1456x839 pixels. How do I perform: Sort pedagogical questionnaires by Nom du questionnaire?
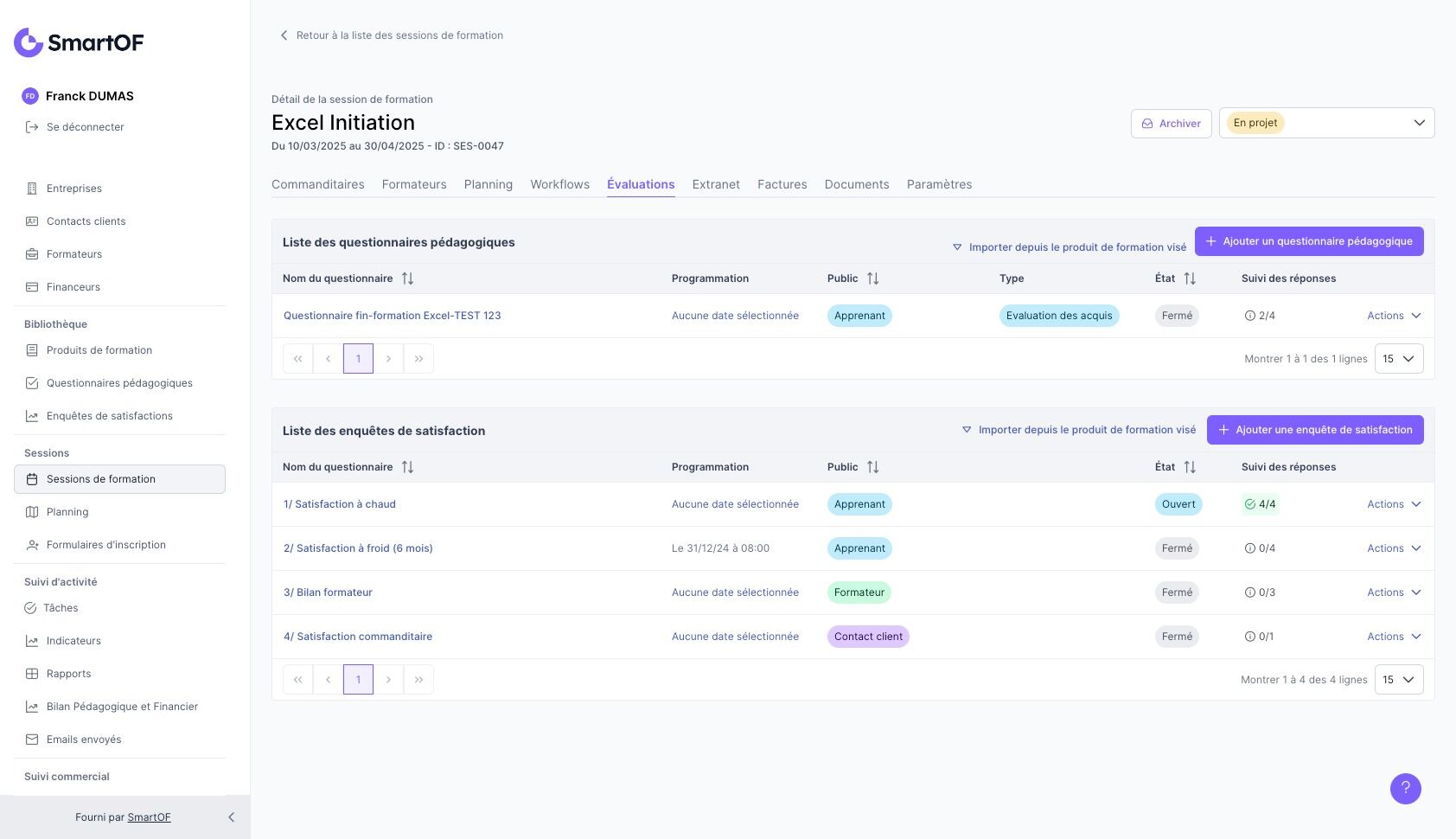407,279
